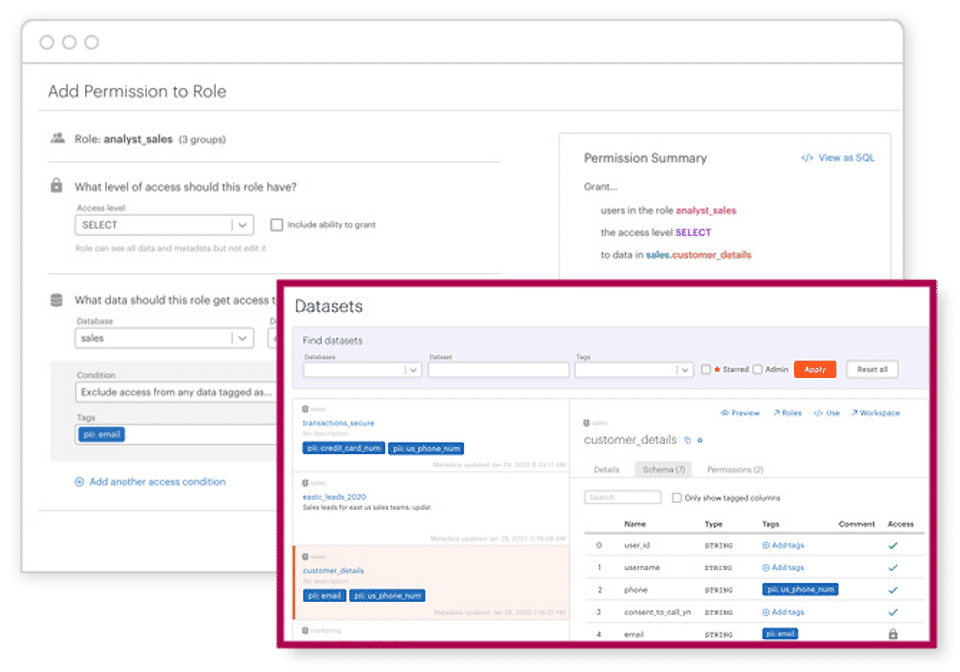Click the lock icon beside access level question

tap(56, 185)
